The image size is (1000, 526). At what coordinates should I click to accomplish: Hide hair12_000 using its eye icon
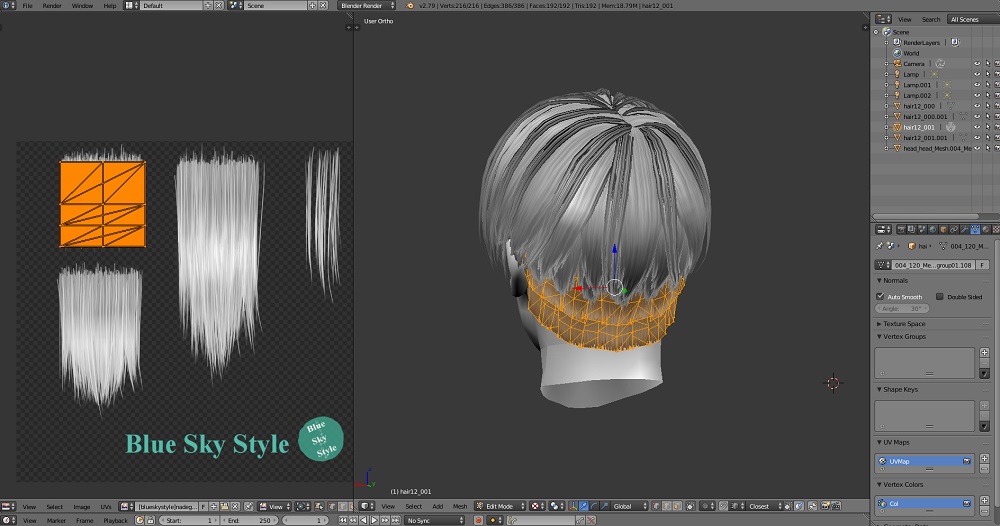pos(977,106)
